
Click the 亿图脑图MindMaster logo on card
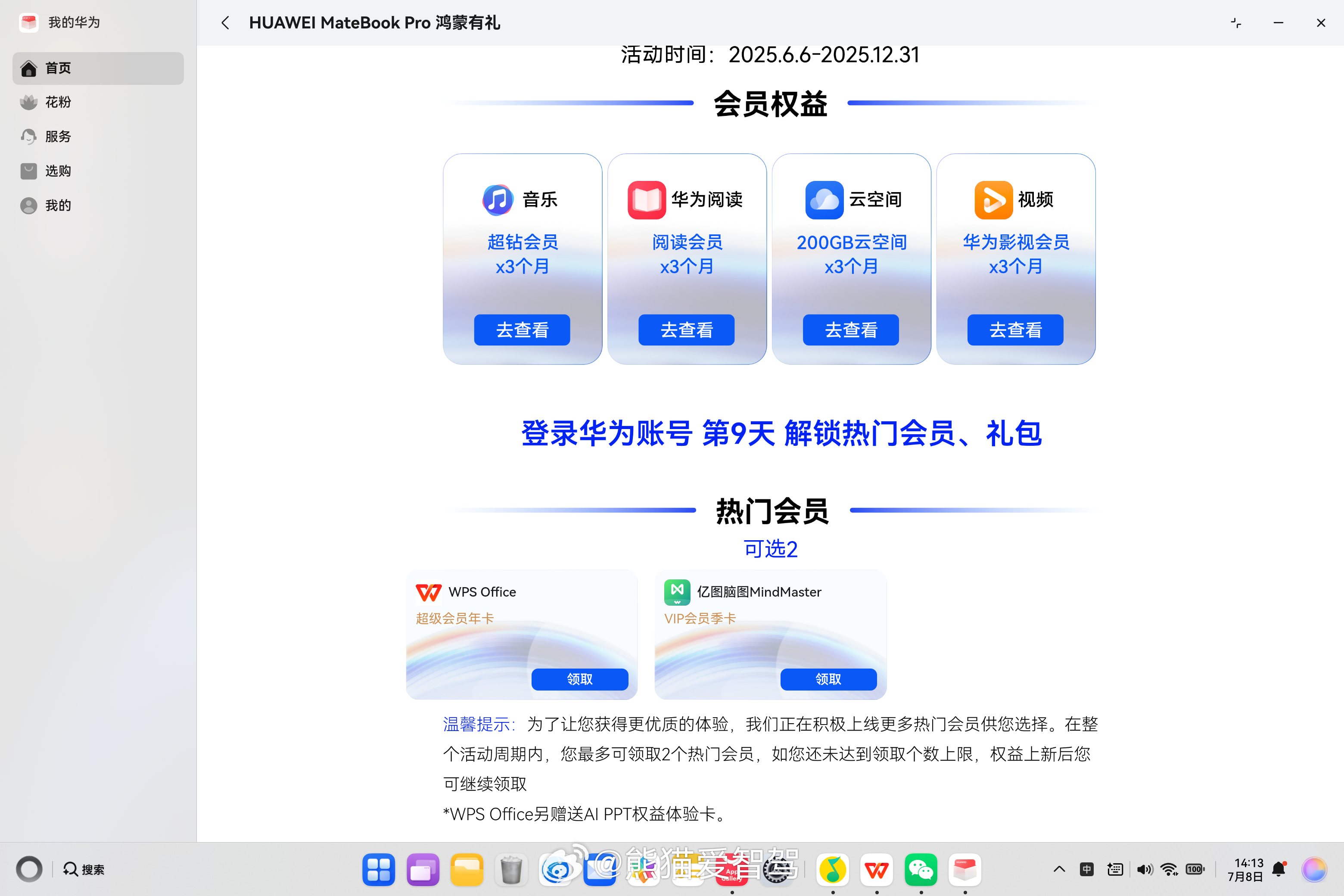pyautogui.click(x=677, y=592)
